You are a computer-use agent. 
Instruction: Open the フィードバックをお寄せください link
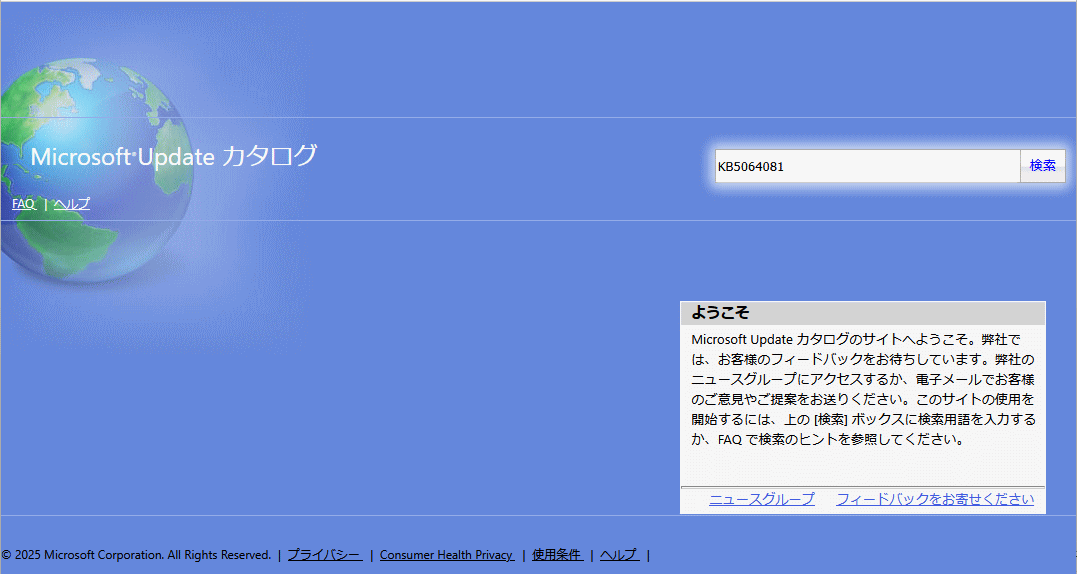click(934, 499)
